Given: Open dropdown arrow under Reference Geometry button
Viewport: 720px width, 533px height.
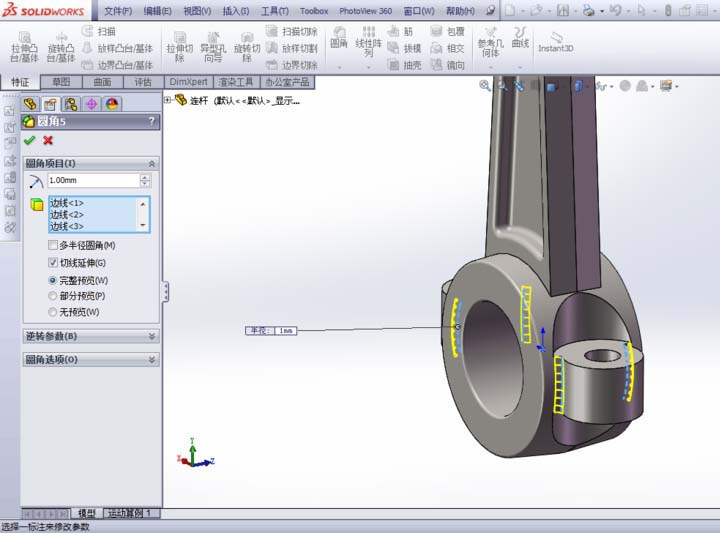Looking at the screenshot, I should (x=490, y=67).
